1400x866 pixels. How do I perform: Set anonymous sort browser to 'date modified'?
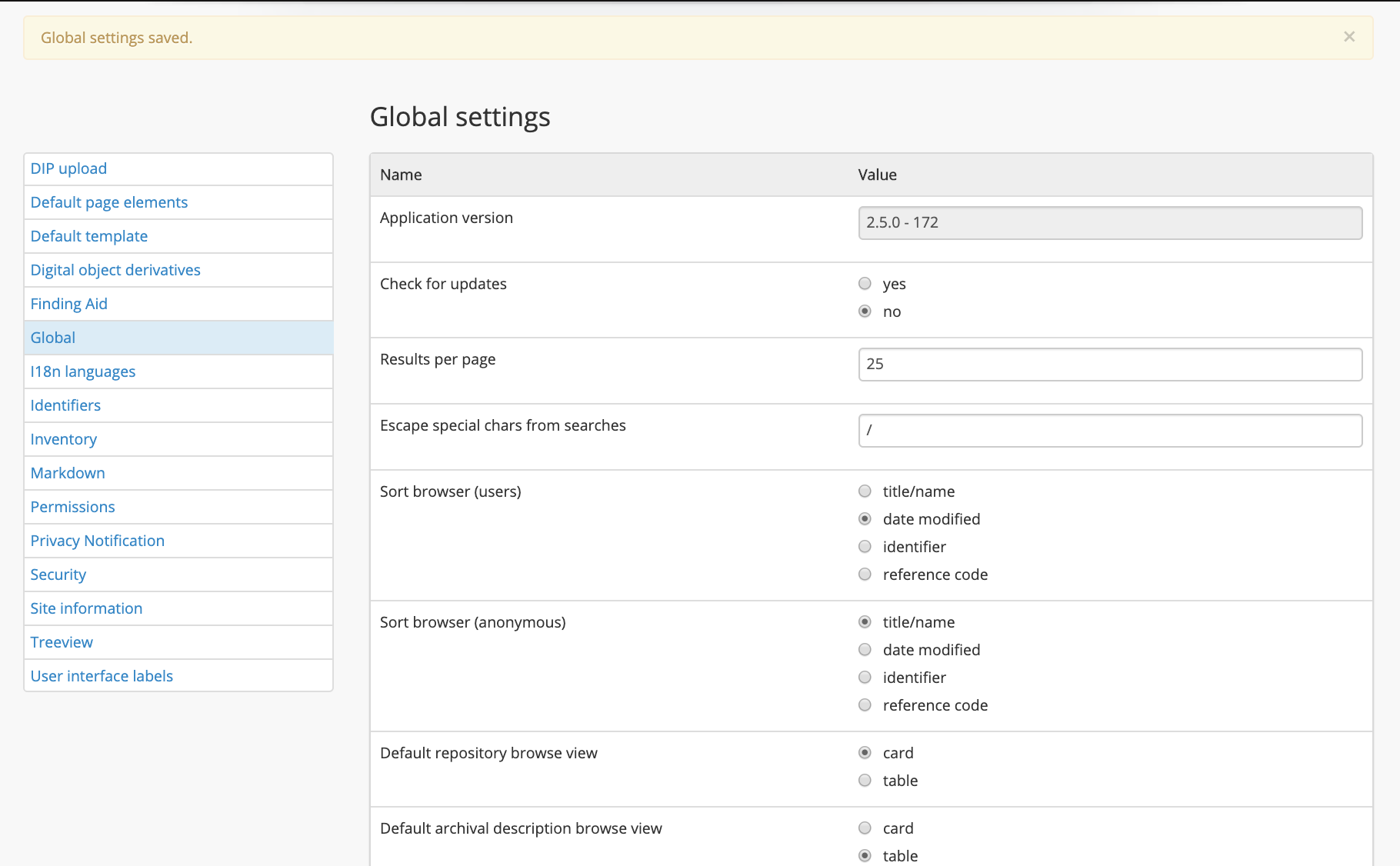(x=865, y=650)
